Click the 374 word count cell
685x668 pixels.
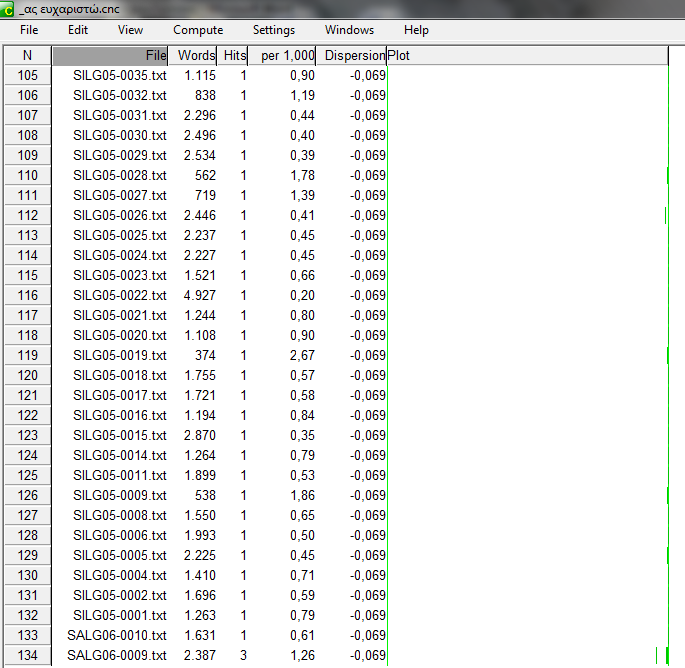click(205, 356)
